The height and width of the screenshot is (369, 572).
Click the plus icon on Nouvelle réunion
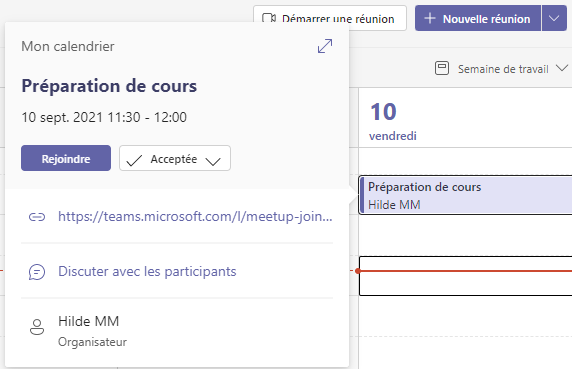click(x=430, y=18)
